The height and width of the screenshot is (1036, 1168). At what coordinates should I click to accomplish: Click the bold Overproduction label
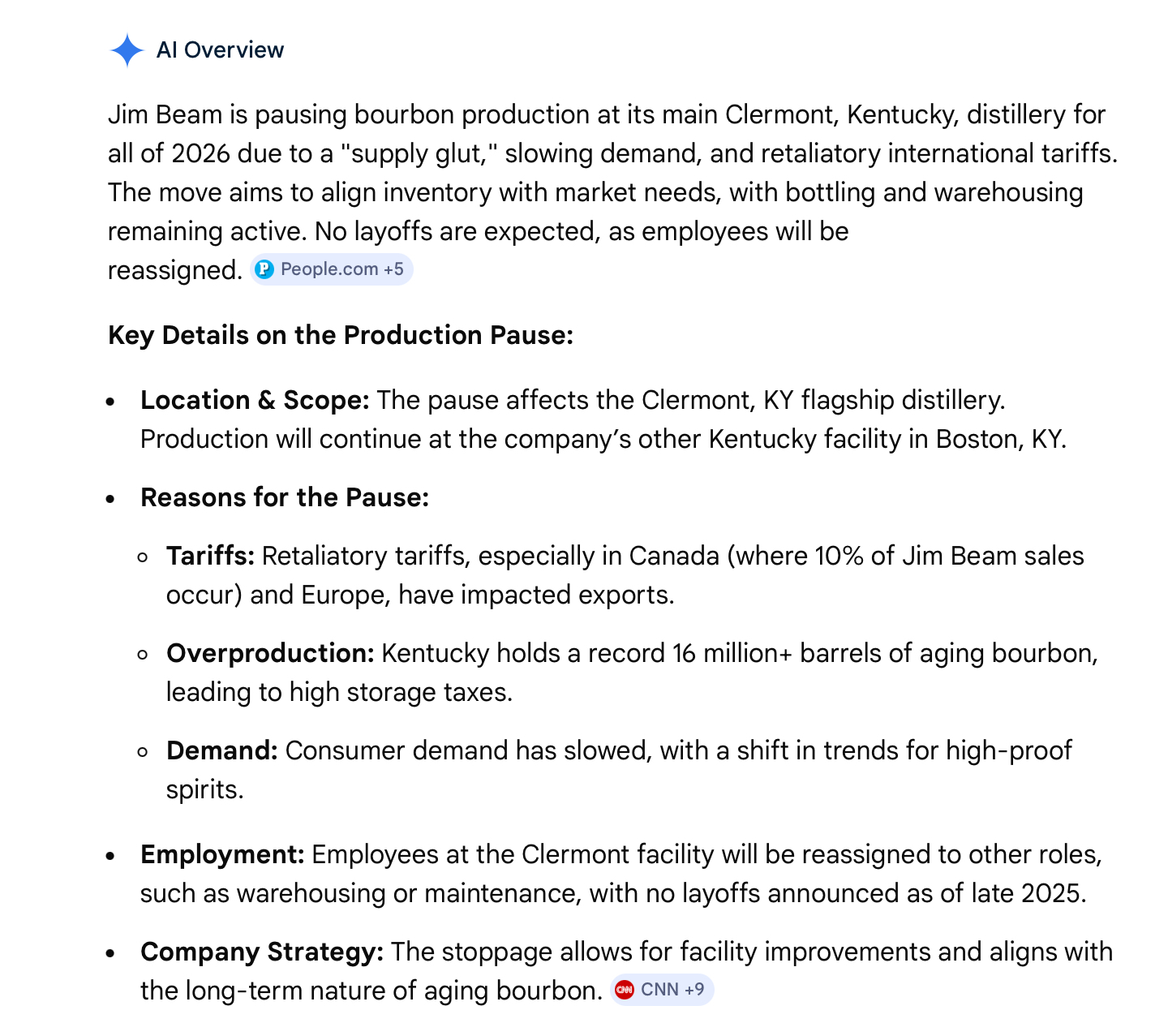[270, 653]
